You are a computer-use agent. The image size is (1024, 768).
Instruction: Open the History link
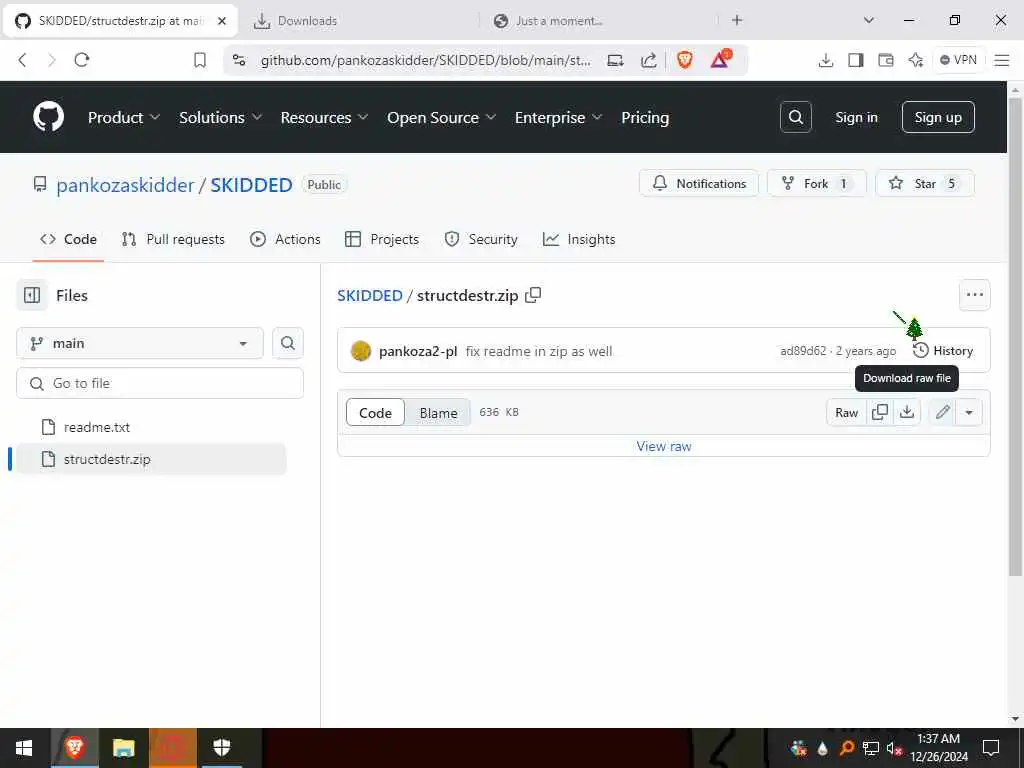tap(942, 351)
